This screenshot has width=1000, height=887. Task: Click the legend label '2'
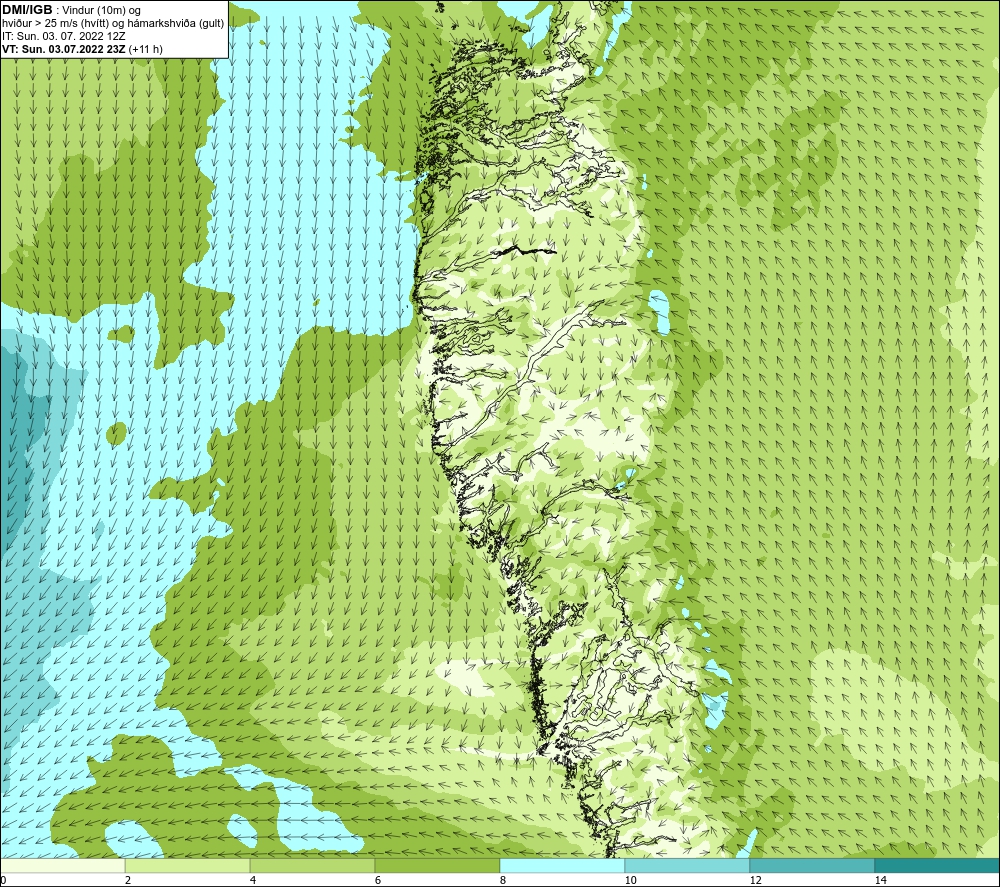coord(128,881)
